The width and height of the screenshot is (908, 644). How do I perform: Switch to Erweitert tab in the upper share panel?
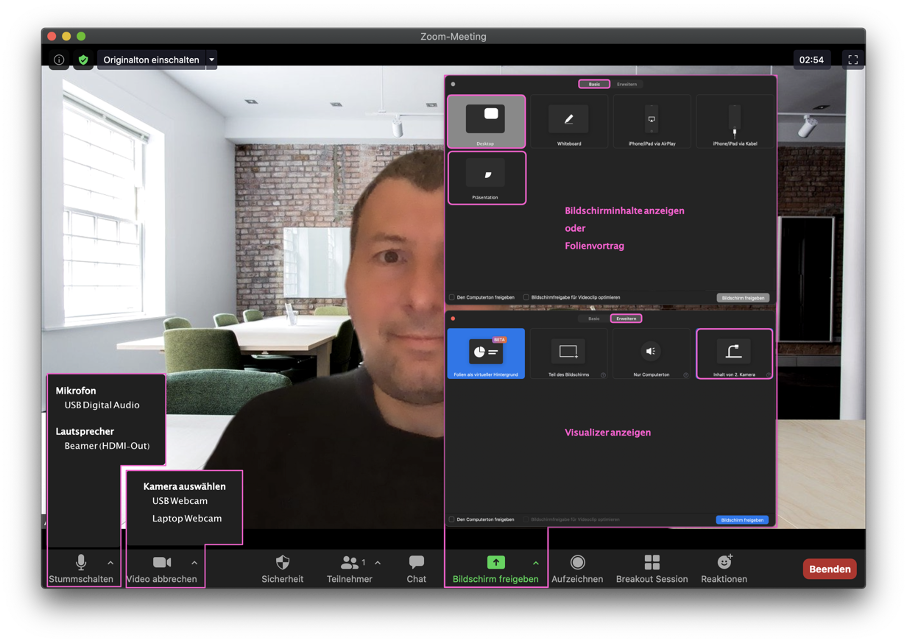pyautogui.click(x=627, y=84)
